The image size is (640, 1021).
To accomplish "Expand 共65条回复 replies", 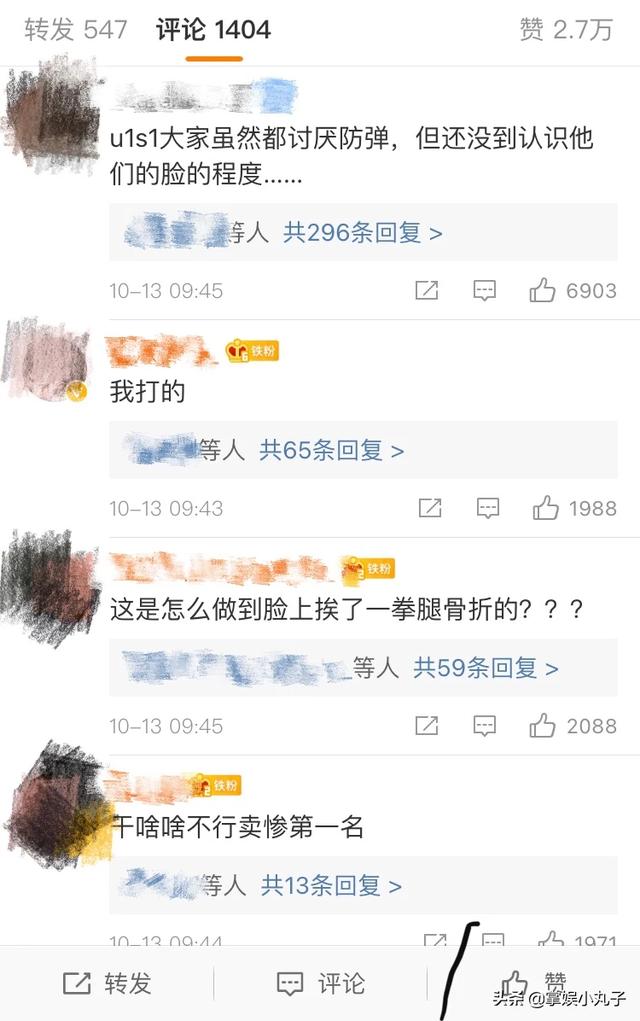I will tap(331, 450).
